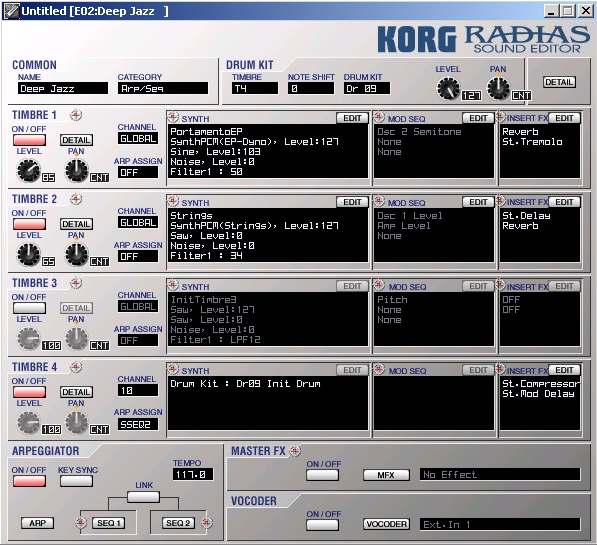Click the Timbre 4 SYNTH section icon
The width and height of the screenshot is (597, 545).
tap(173, 369)
